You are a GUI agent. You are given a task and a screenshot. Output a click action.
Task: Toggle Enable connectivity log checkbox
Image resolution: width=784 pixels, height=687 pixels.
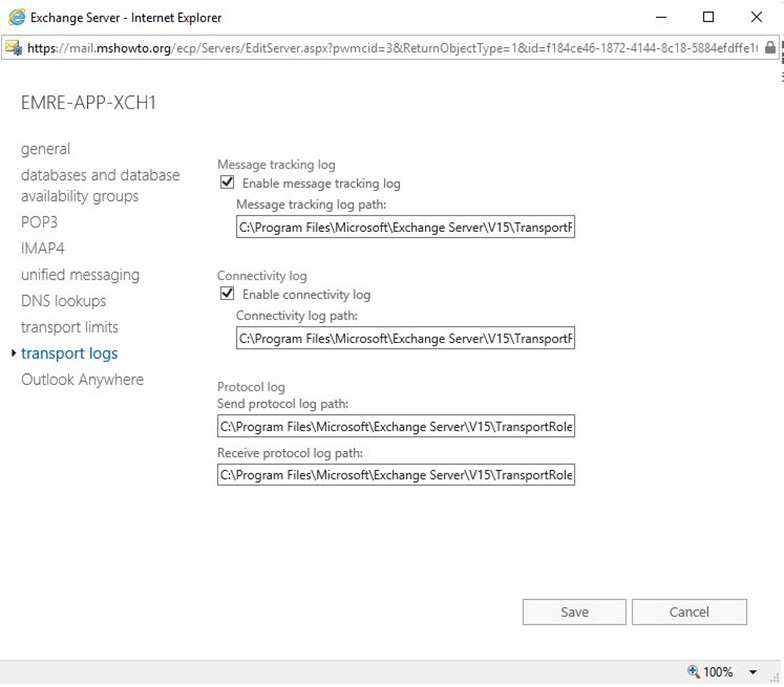coord(227,293)
